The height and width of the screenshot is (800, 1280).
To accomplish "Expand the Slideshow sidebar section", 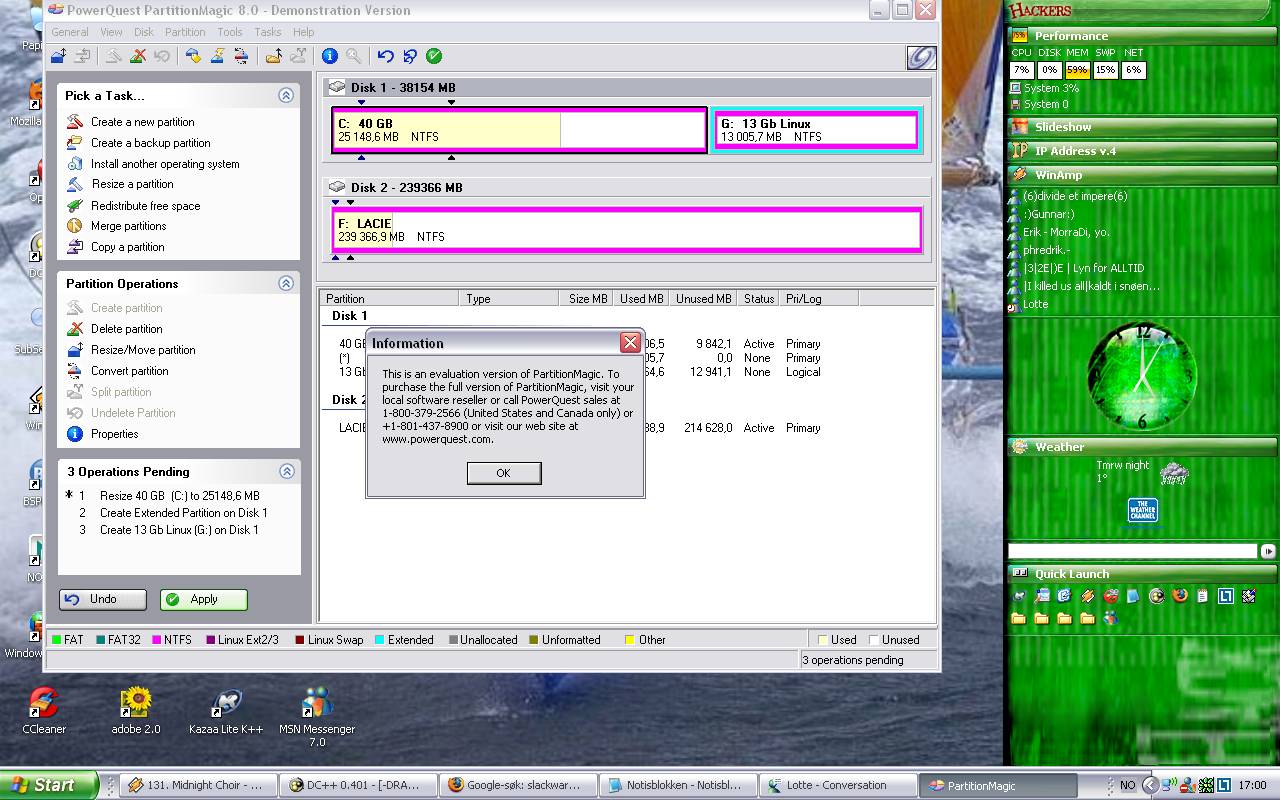I will [1142, 127].
